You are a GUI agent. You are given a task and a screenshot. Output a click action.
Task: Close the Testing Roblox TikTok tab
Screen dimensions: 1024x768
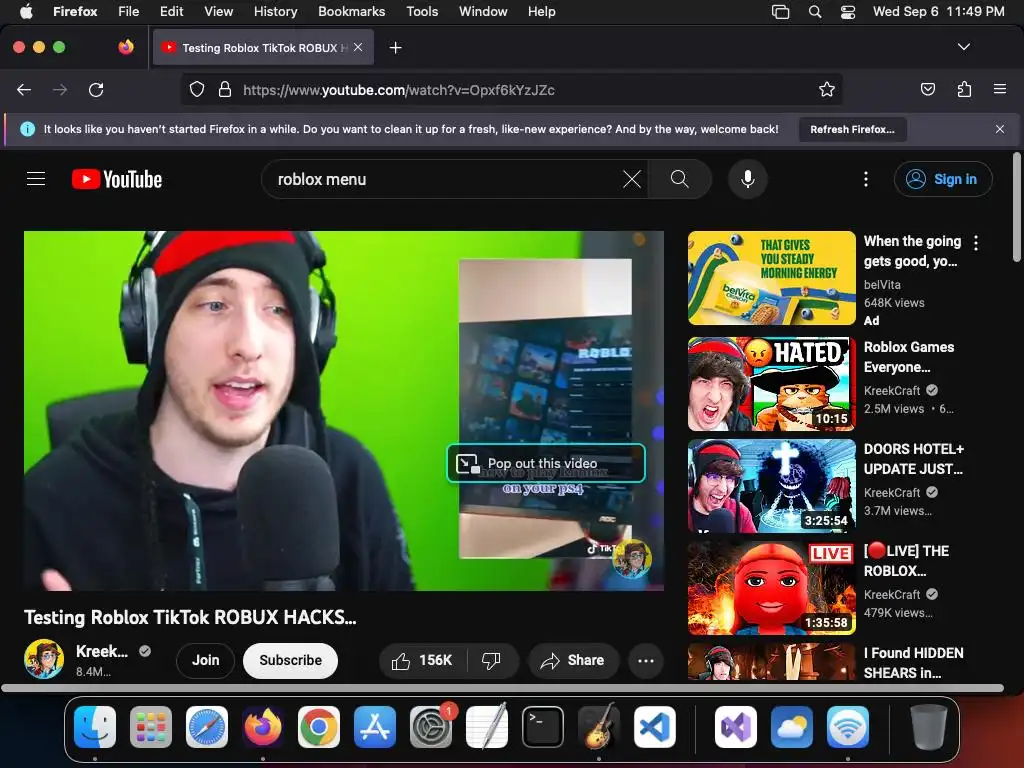pos(358,48)
